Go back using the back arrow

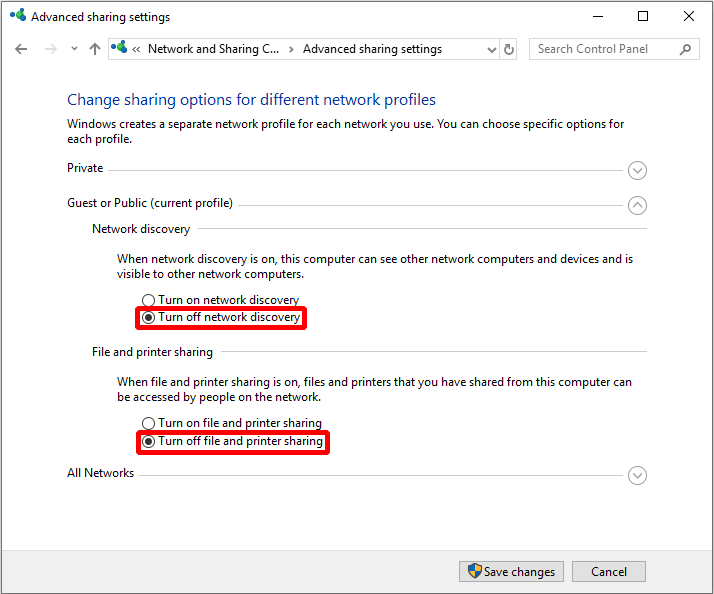tap(21, 49)
